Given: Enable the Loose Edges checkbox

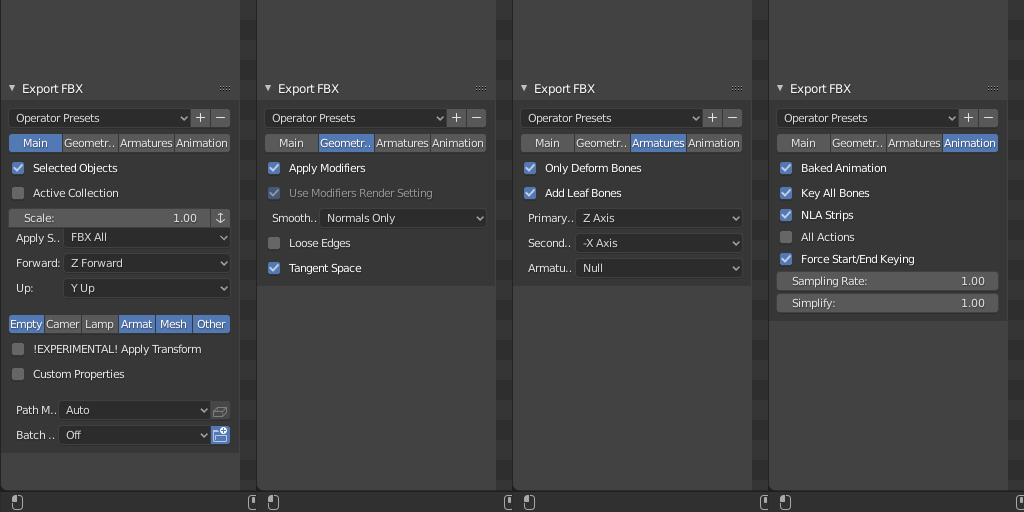Looking at the screenshot, I should tap(274, 243).
